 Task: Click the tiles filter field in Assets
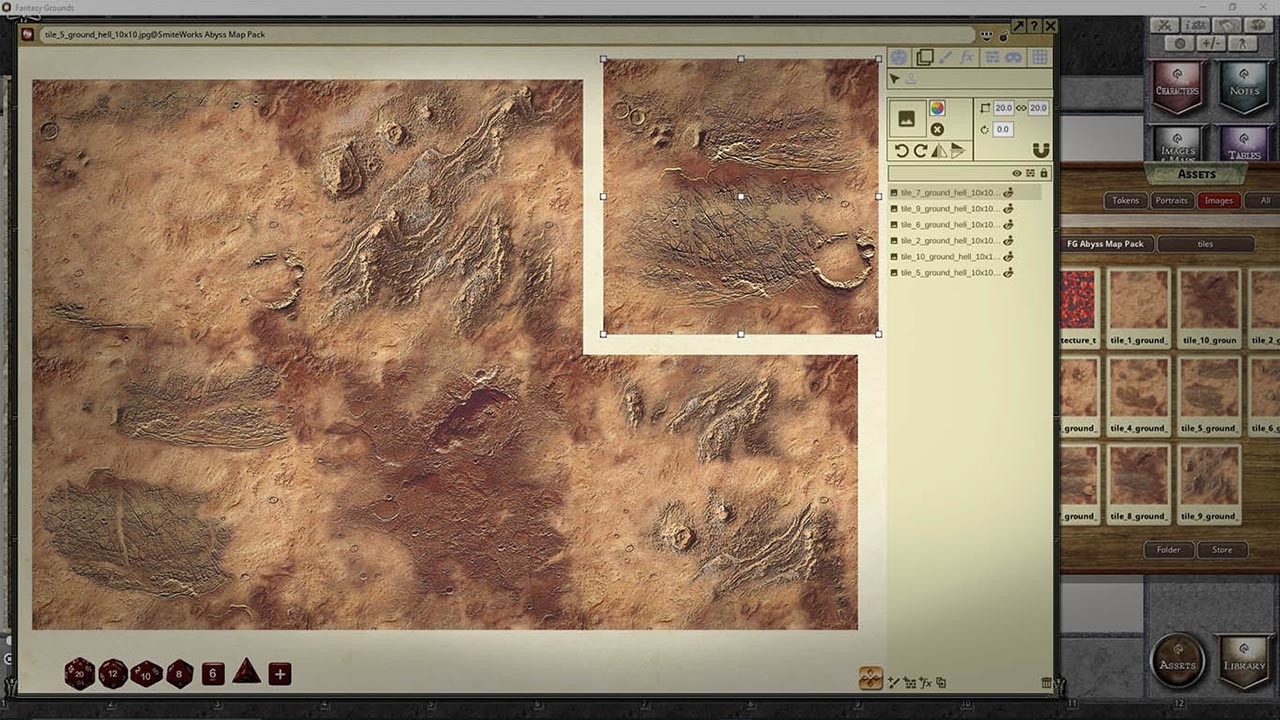click(1205, 244)
